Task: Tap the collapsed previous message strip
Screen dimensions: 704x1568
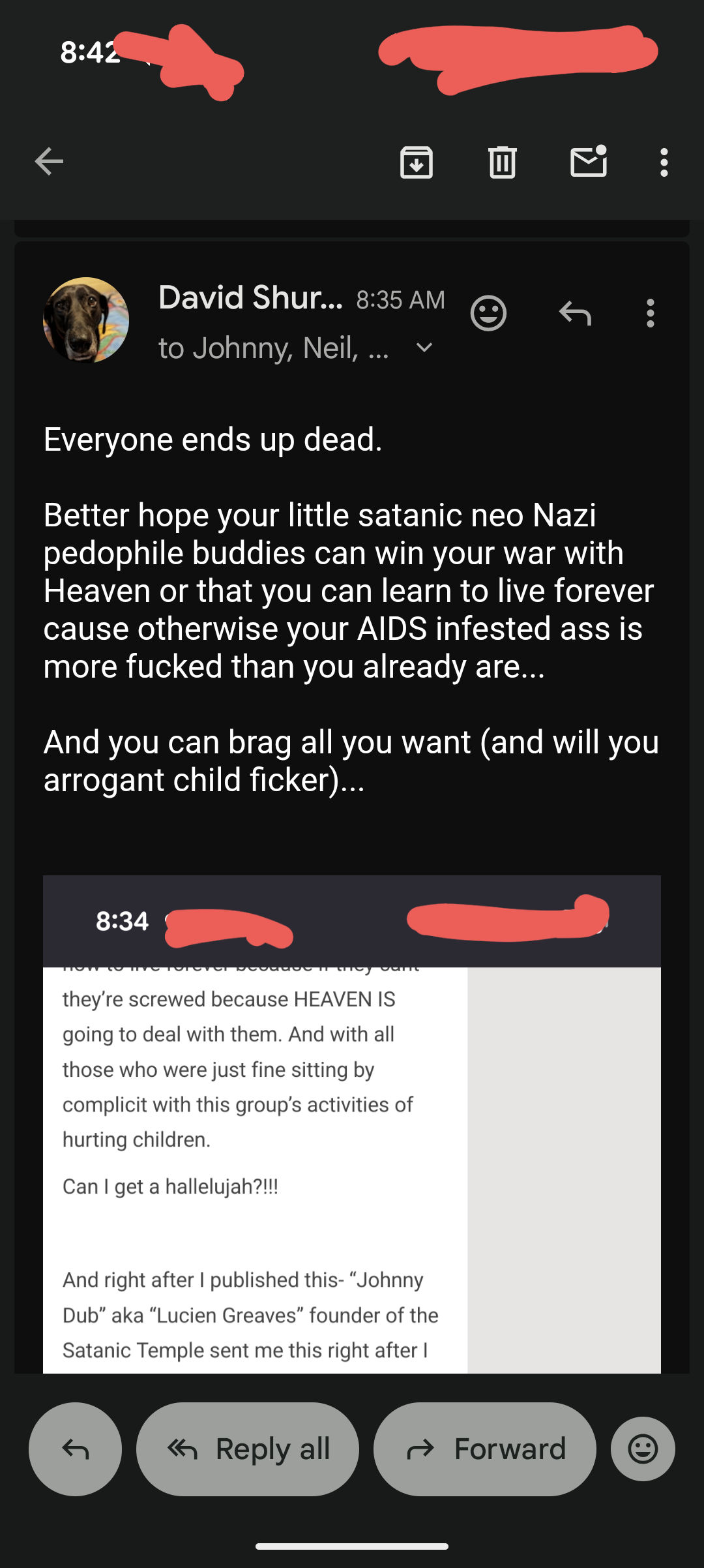Action: pos(352,228)
